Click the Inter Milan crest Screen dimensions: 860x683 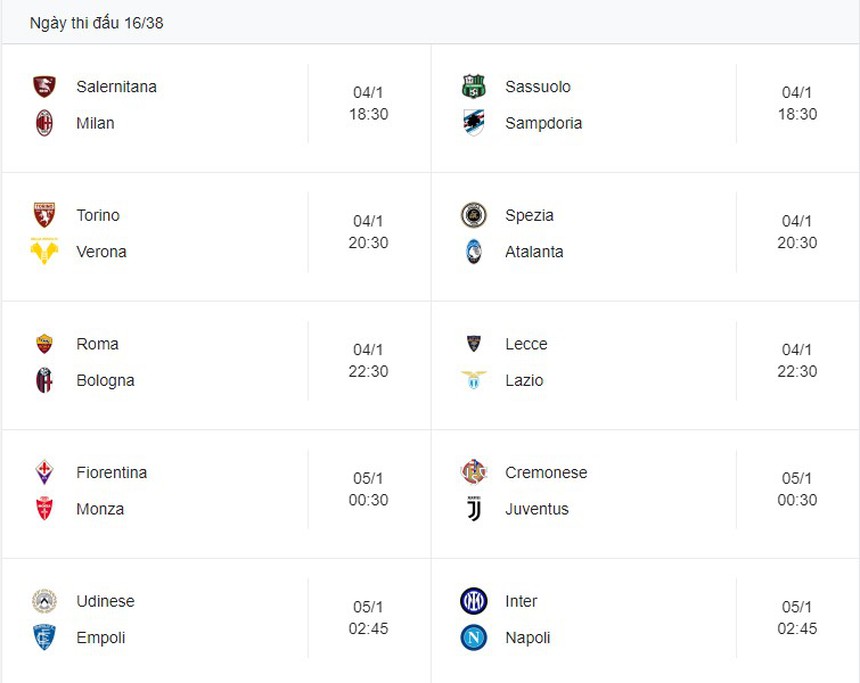[x=473, y=601]
